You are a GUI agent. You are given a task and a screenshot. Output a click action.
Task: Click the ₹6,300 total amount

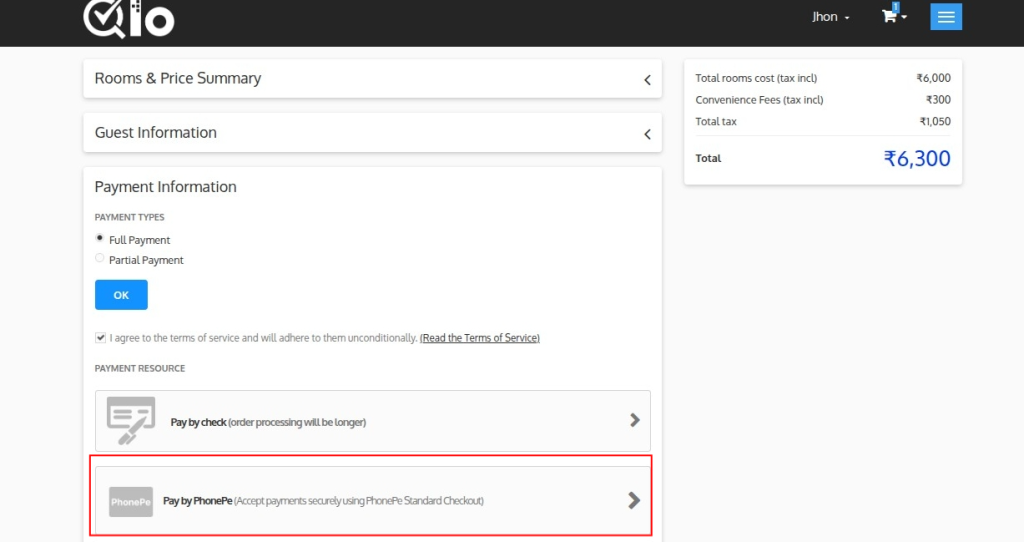916,158
